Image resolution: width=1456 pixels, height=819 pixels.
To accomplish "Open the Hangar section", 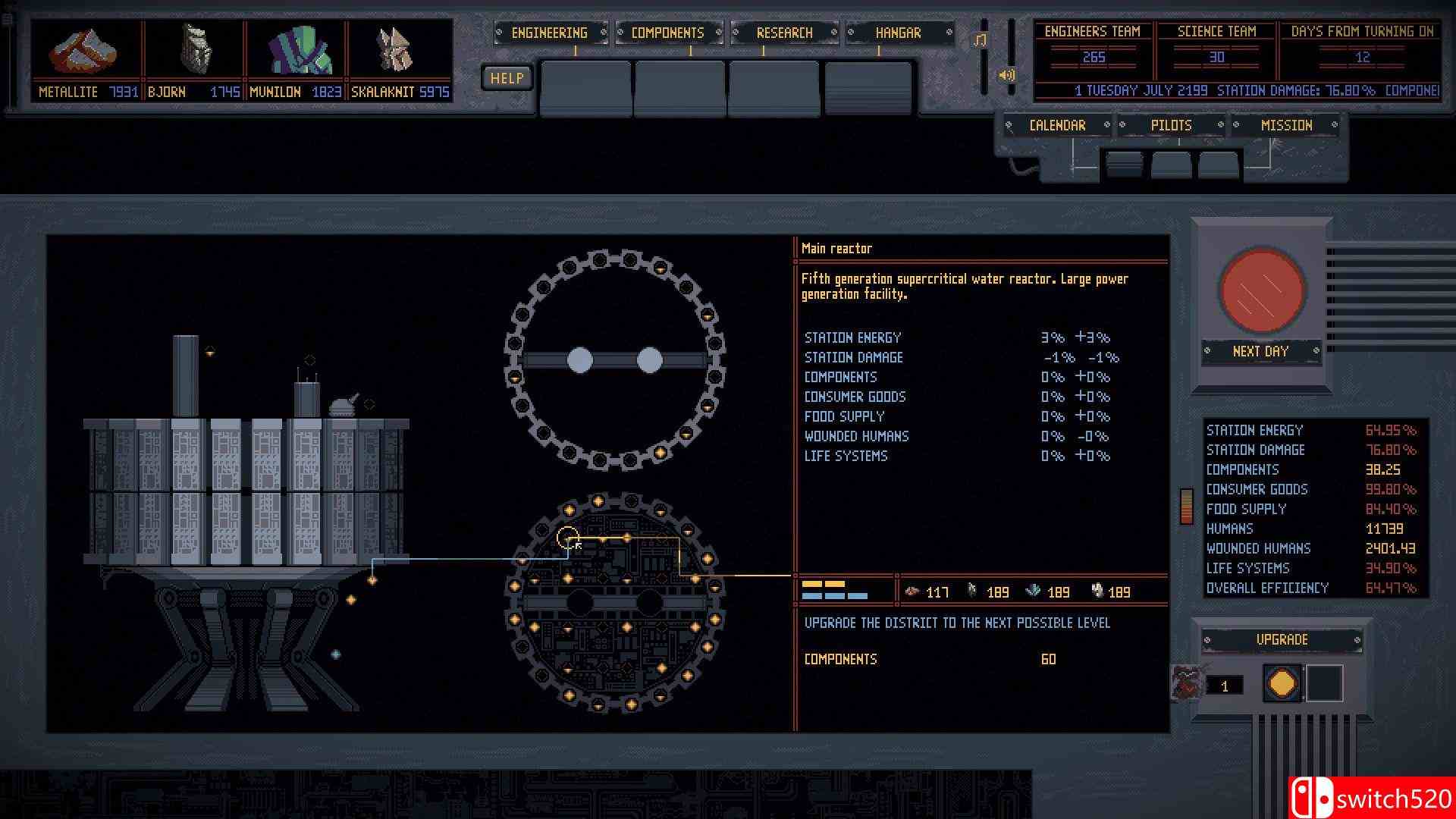I will [897, 33].
